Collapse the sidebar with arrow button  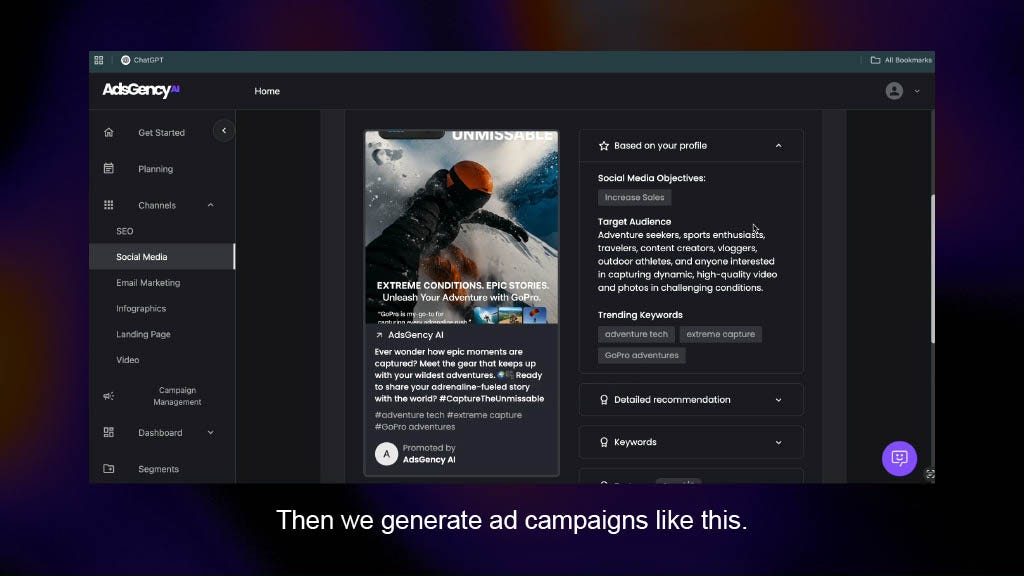224,130
